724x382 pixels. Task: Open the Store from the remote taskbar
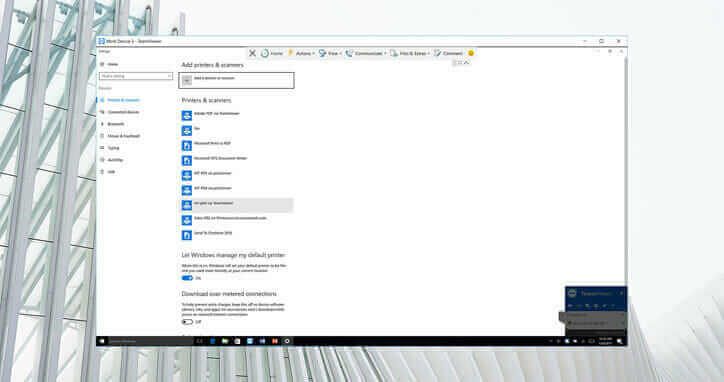[x=237, y=341]
